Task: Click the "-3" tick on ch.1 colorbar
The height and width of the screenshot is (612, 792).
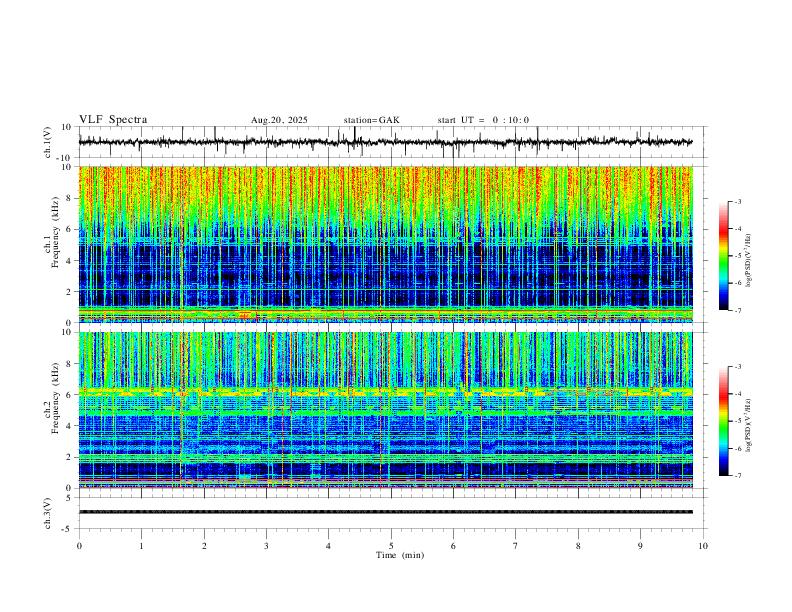Action: tap(737, 201)
